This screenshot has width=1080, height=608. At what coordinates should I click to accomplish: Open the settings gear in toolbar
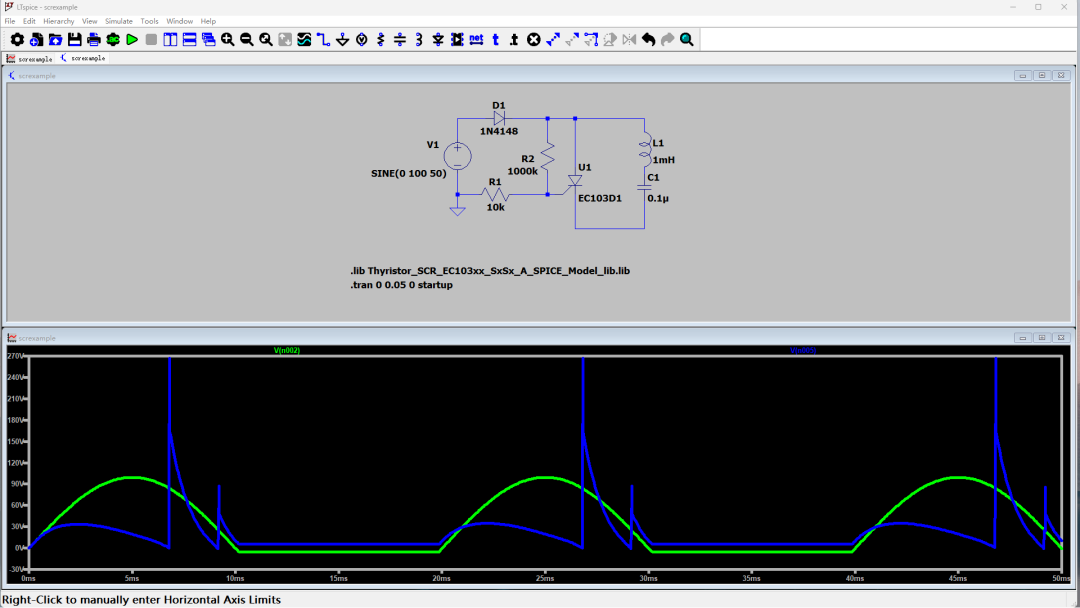click(17, 40)
